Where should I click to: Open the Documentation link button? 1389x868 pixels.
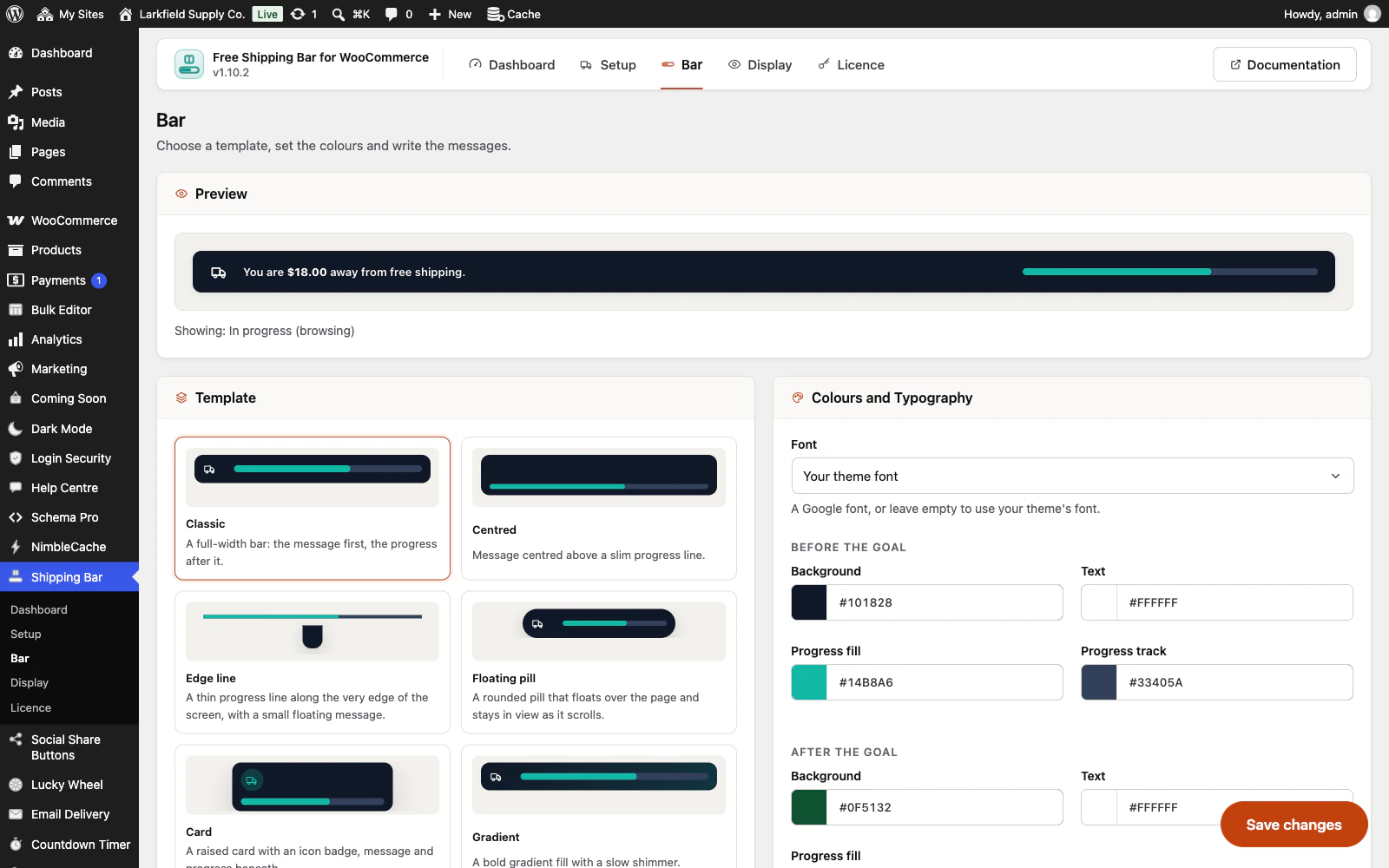point(1285,65)
